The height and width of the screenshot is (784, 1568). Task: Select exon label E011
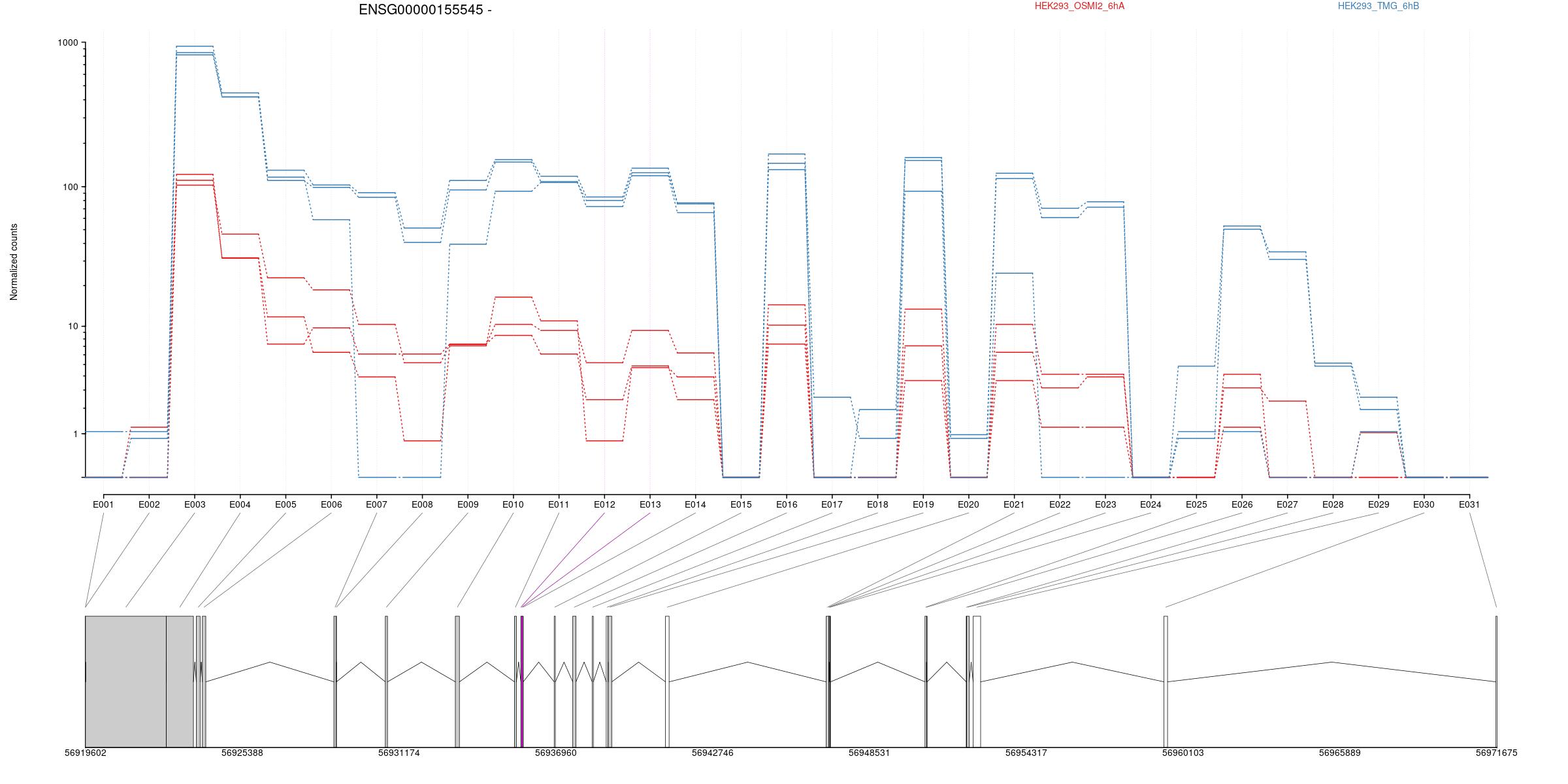tap(559, 504)
